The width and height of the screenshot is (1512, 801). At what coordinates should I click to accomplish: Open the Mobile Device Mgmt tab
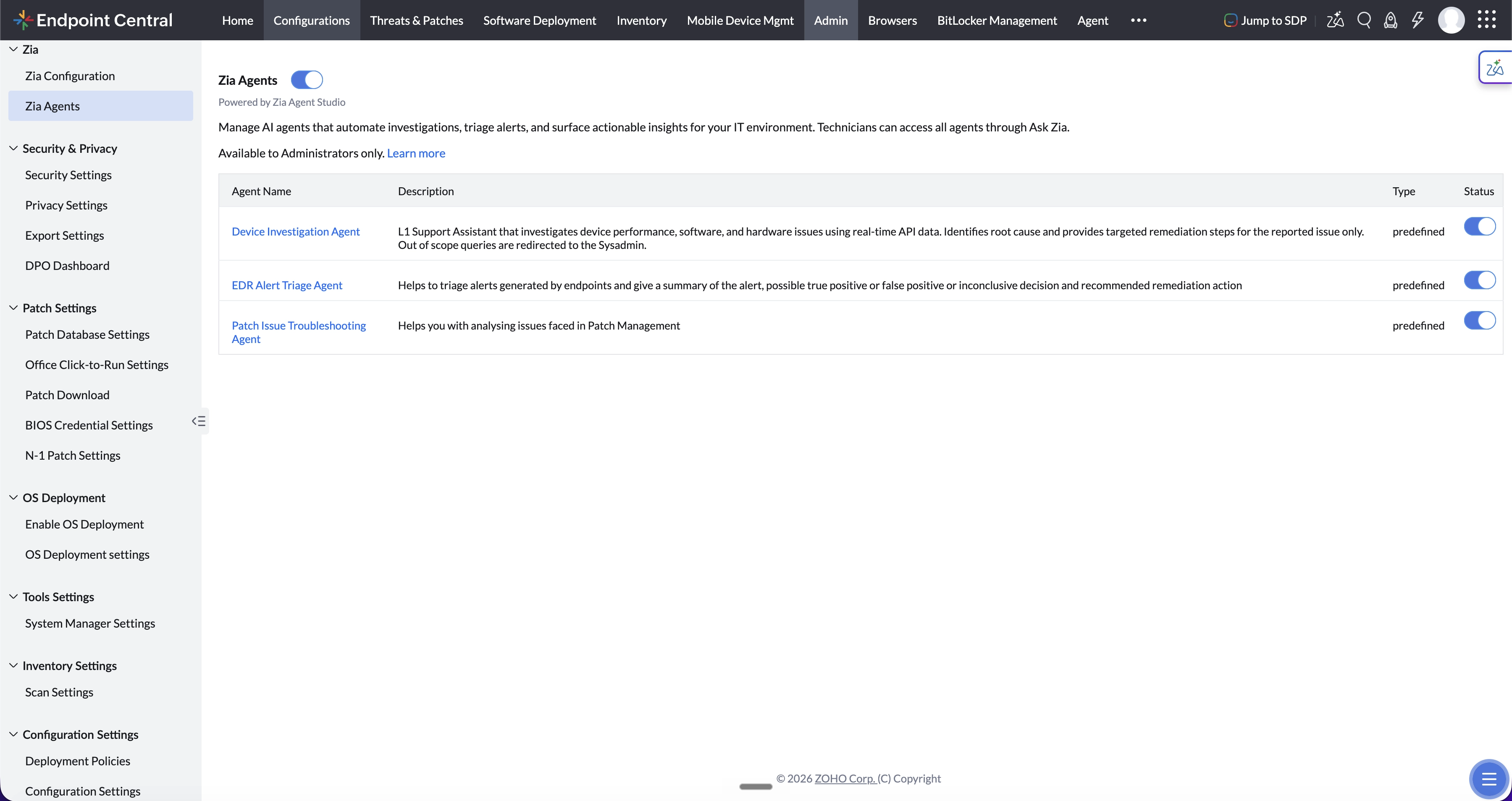(740, 20)
